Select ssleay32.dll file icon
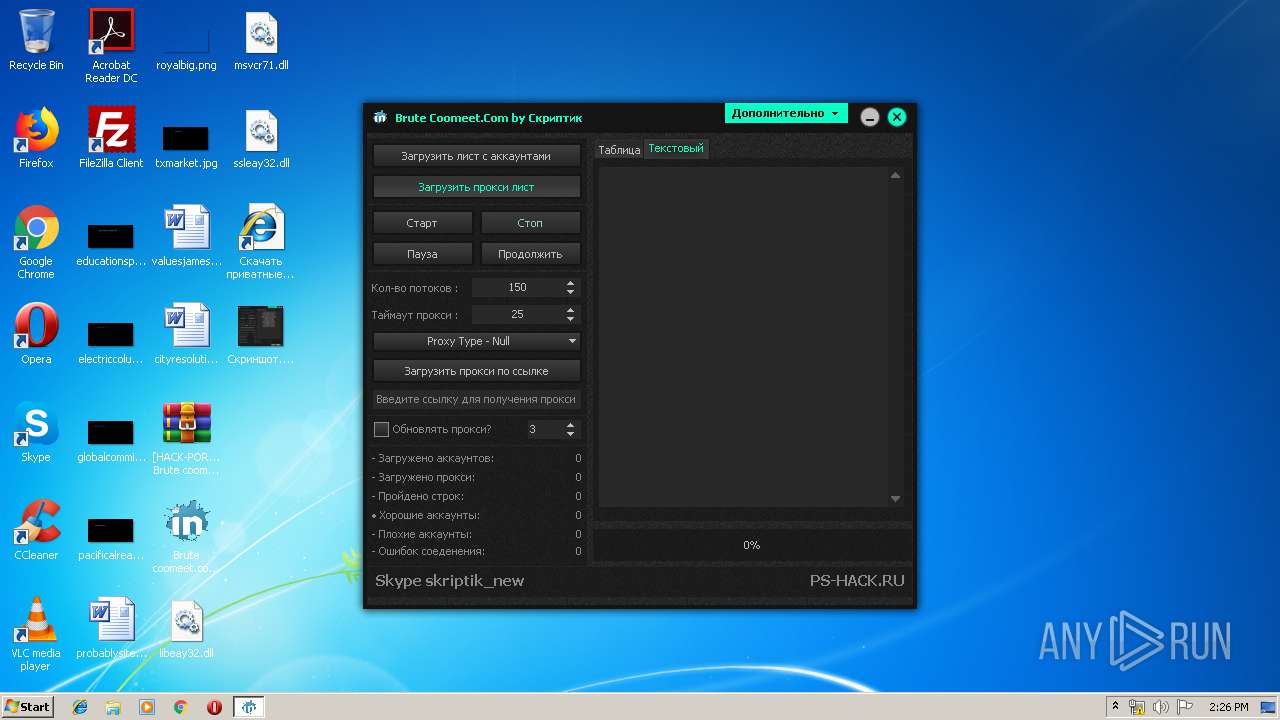The height and width of the screenshot is (720, 1280). click(261, 138)
